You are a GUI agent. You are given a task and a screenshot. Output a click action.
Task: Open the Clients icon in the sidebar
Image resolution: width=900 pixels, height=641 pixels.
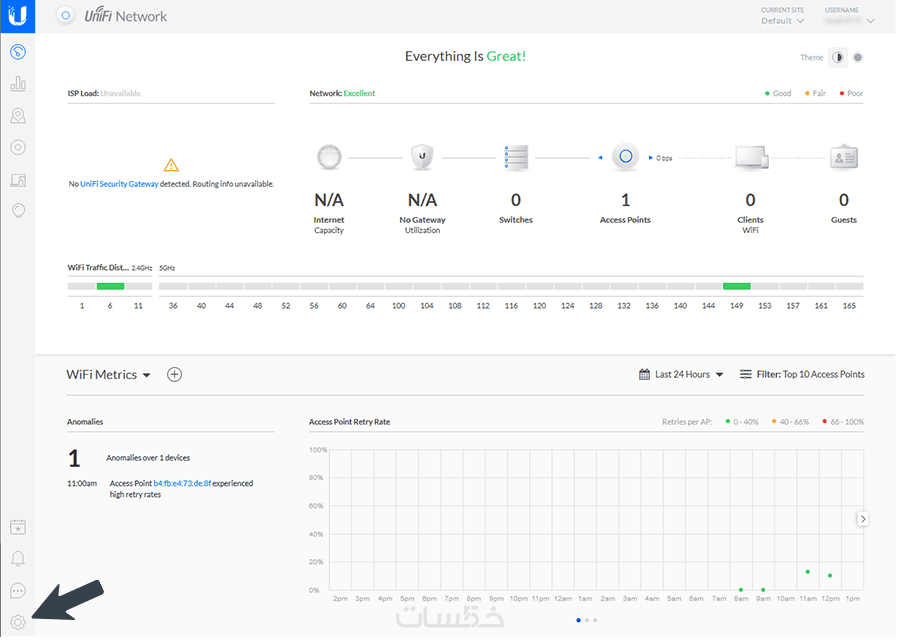tap(18, 180)
